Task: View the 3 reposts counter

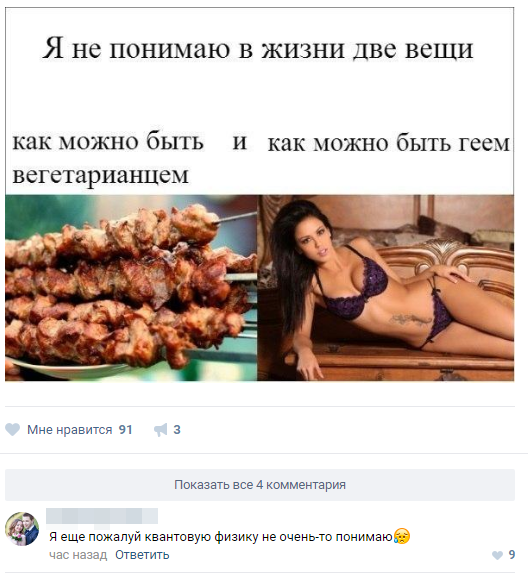Action: click(x=177, y=429)
